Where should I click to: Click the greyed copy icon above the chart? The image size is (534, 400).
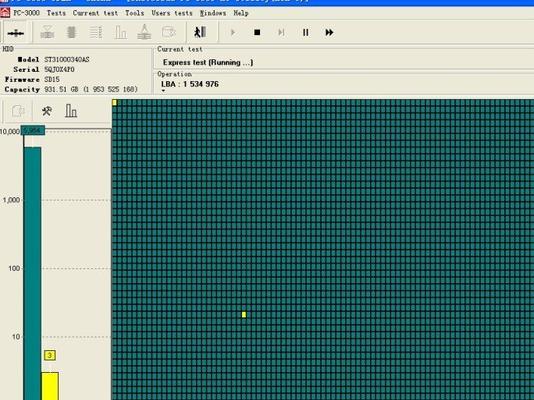pos(18,111)
